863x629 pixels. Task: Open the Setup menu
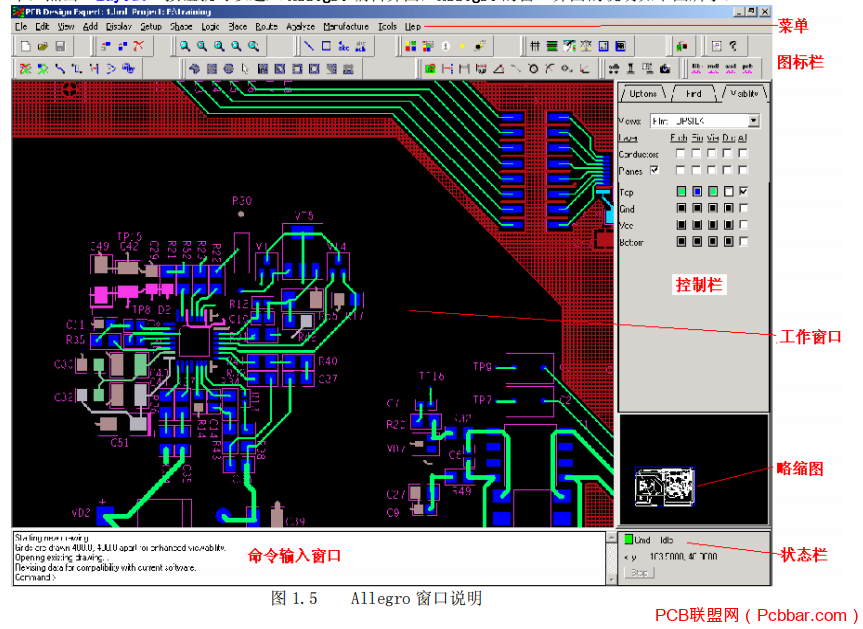click(151, 26)
